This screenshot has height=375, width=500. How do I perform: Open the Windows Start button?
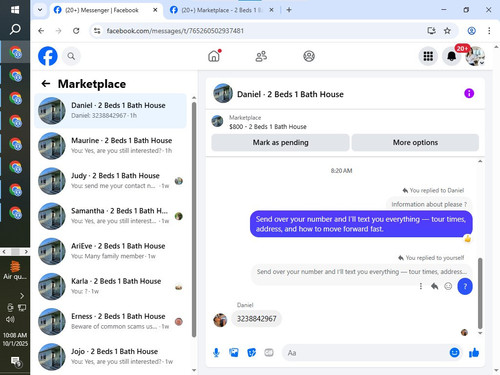(15, 10)
